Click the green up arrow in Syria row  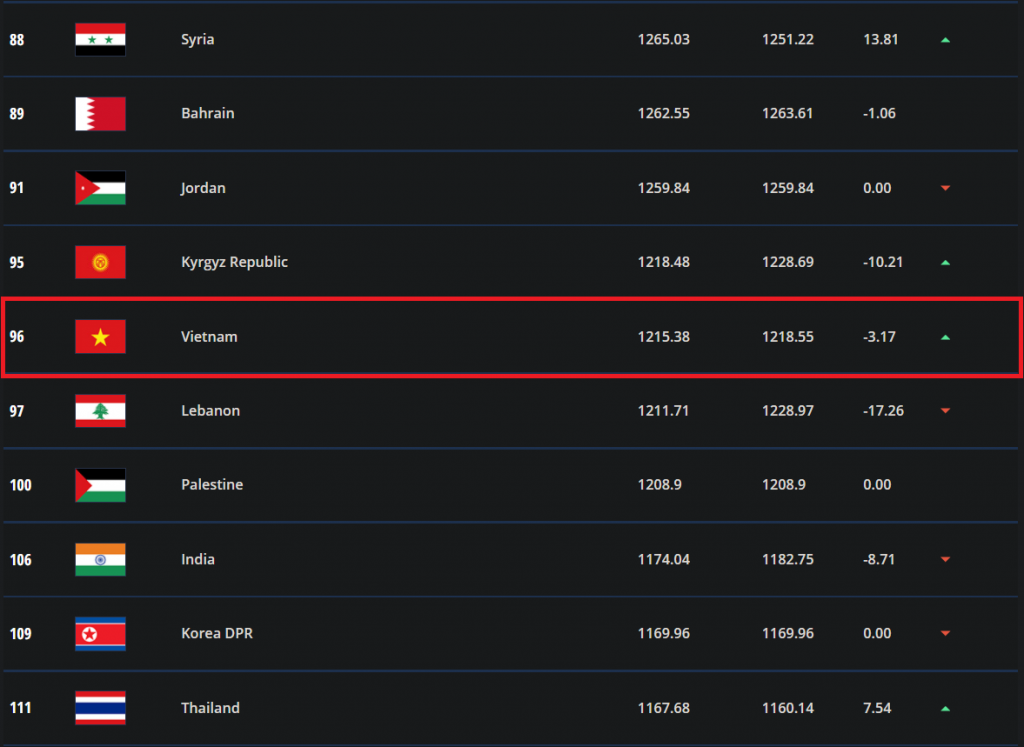945,40
